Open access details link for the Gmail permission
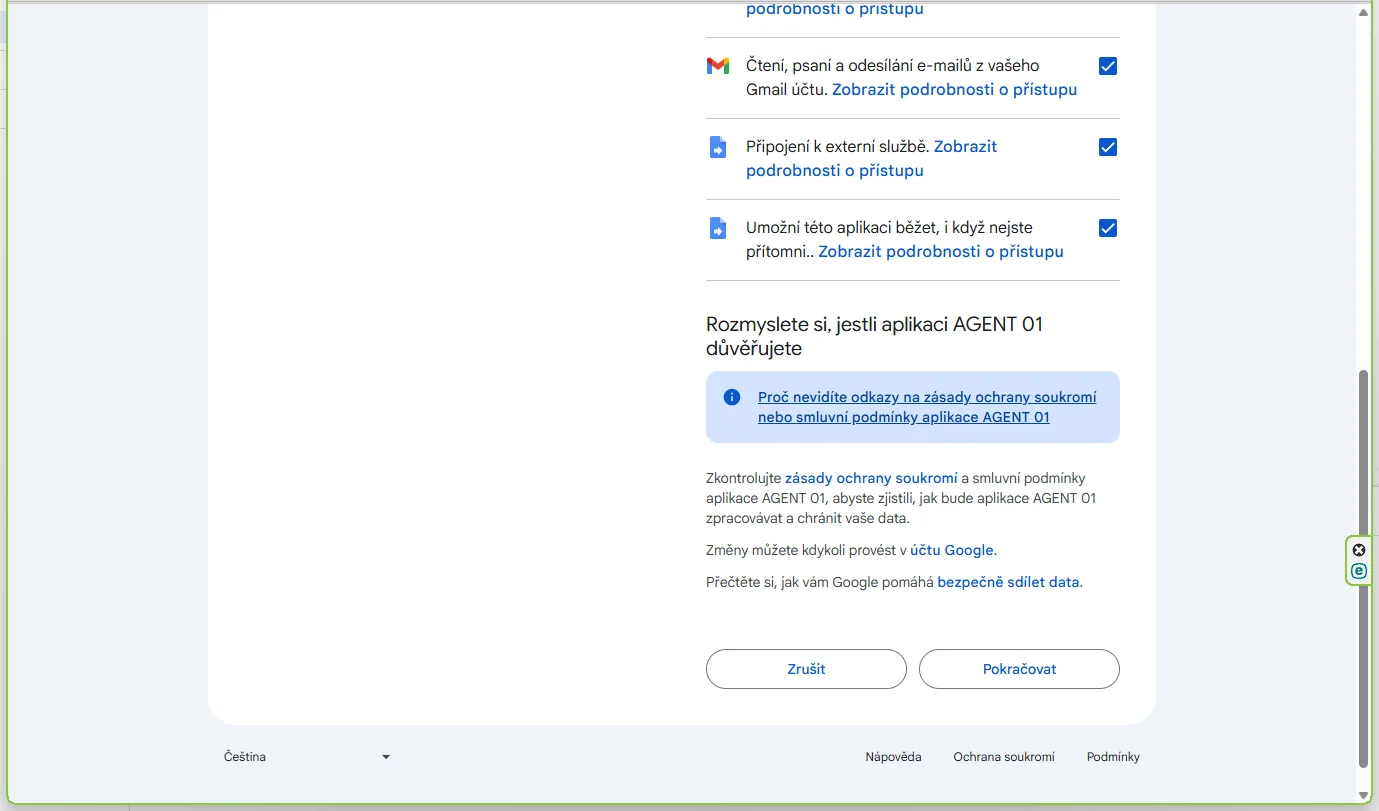The image size is (1379, 811). tap(955, 90)
